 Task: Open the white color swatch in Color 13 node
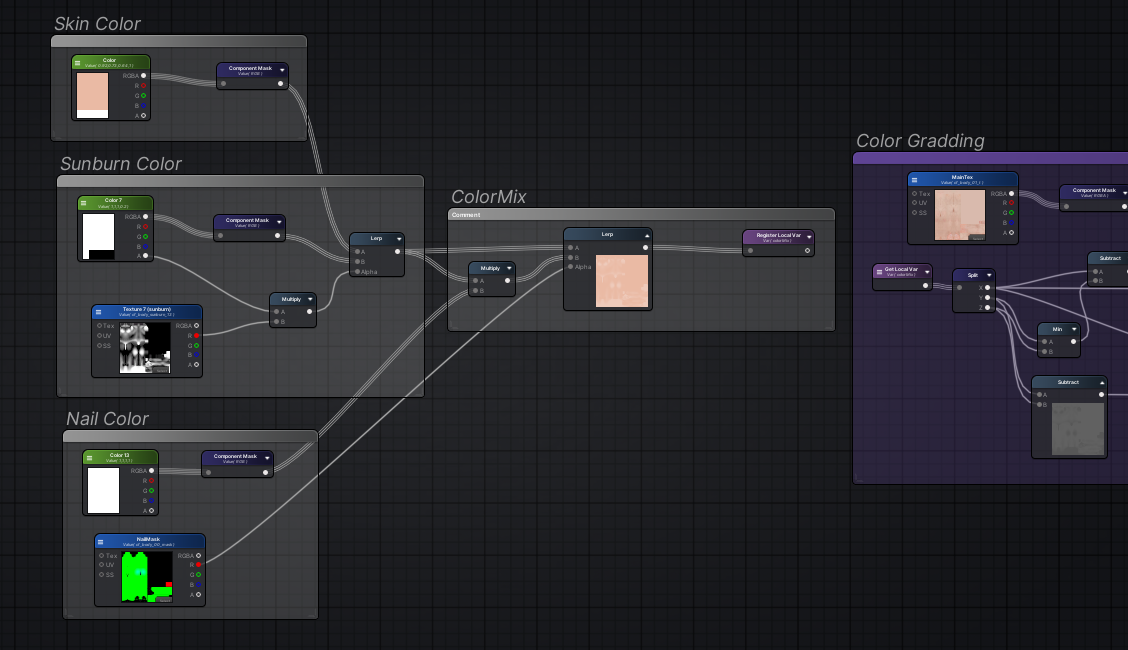(104, 490)
